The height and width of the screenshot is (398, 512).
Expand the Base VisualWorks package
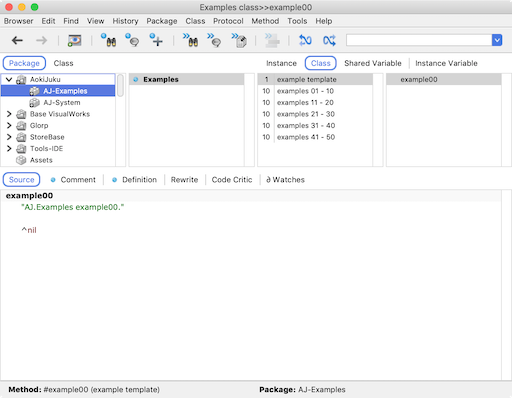pos(9,114)
